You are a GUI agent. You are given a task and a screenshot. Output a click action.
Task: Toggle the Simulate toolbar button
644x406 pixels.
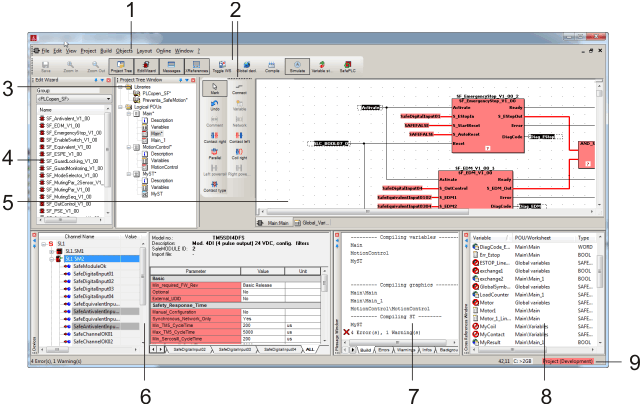coord(297,66)
